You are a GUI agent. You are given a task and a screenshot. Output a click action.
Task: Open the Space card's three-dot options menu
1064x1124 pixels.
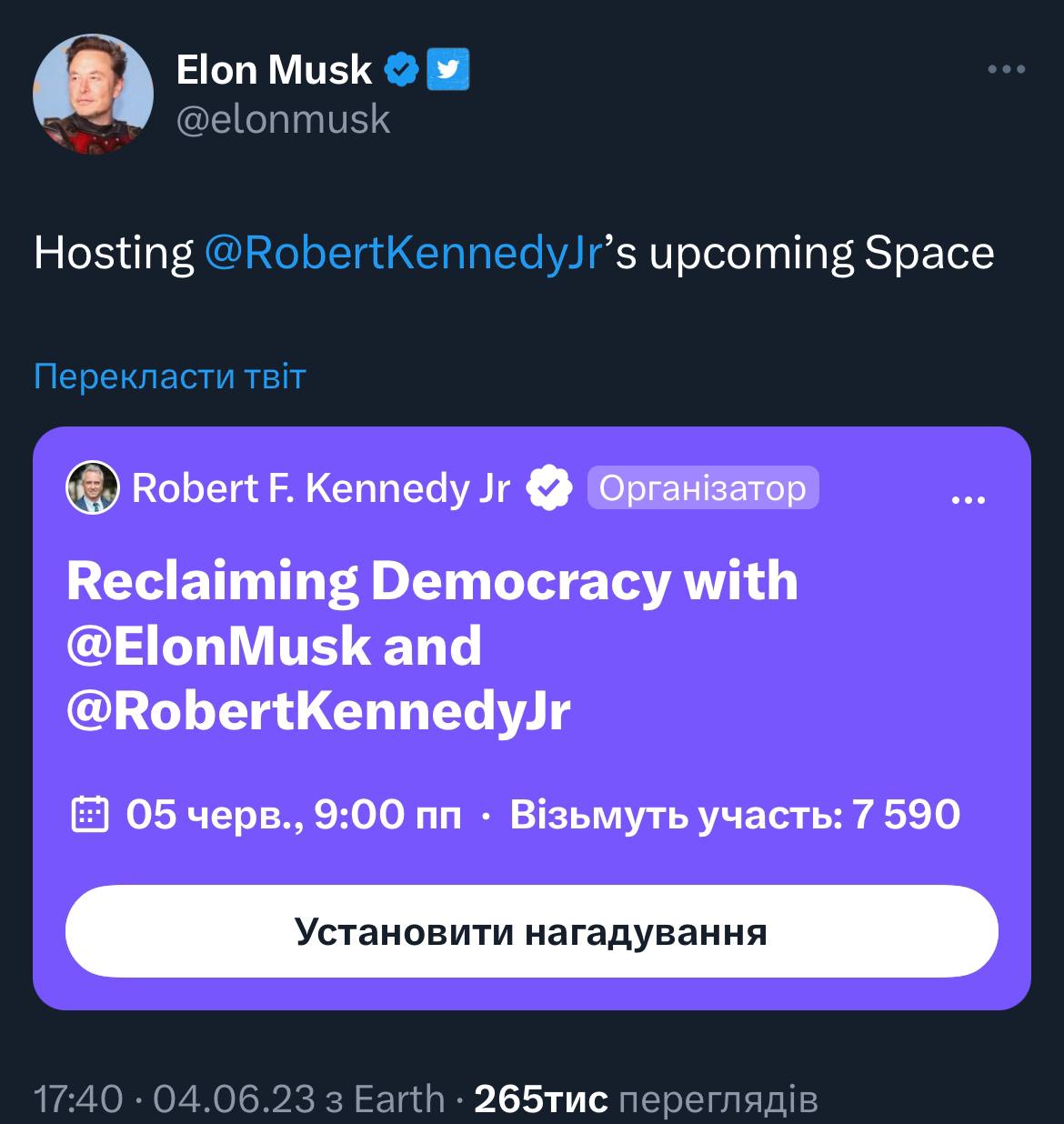[968, 499]
